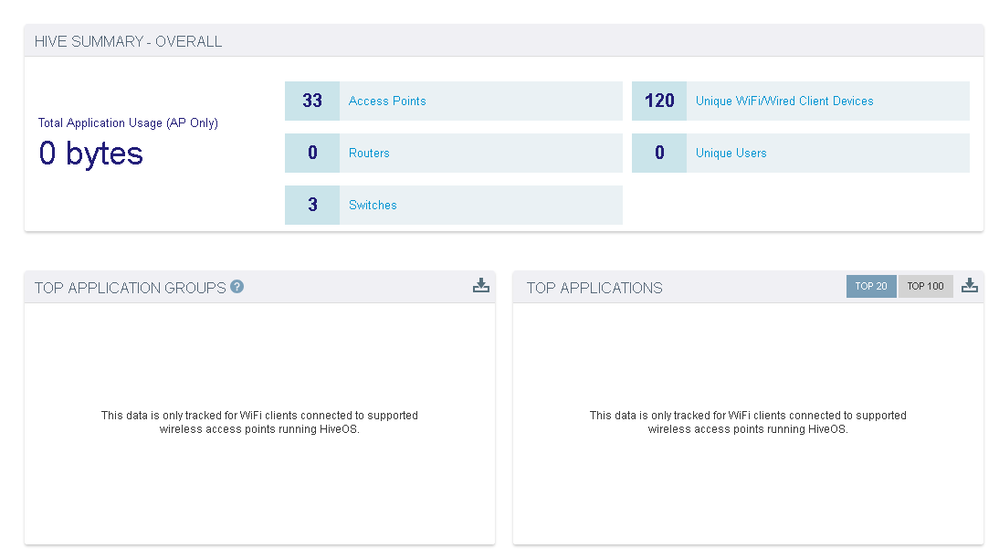Screen dimensions: 999x560
Task: Open the Switches link
Action: pos(372,205)
